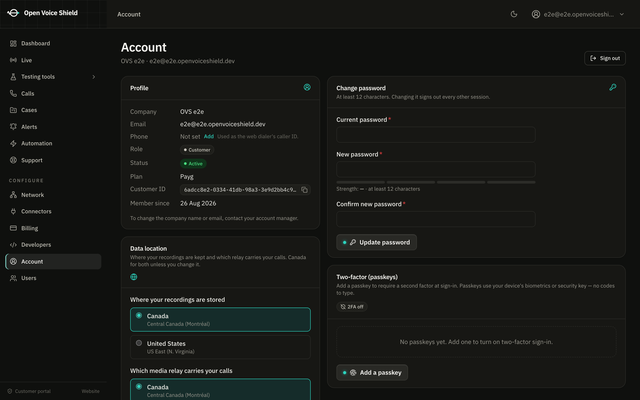Open Cases from the sidebar
640x400 pixels.
(x=53, y=110)
